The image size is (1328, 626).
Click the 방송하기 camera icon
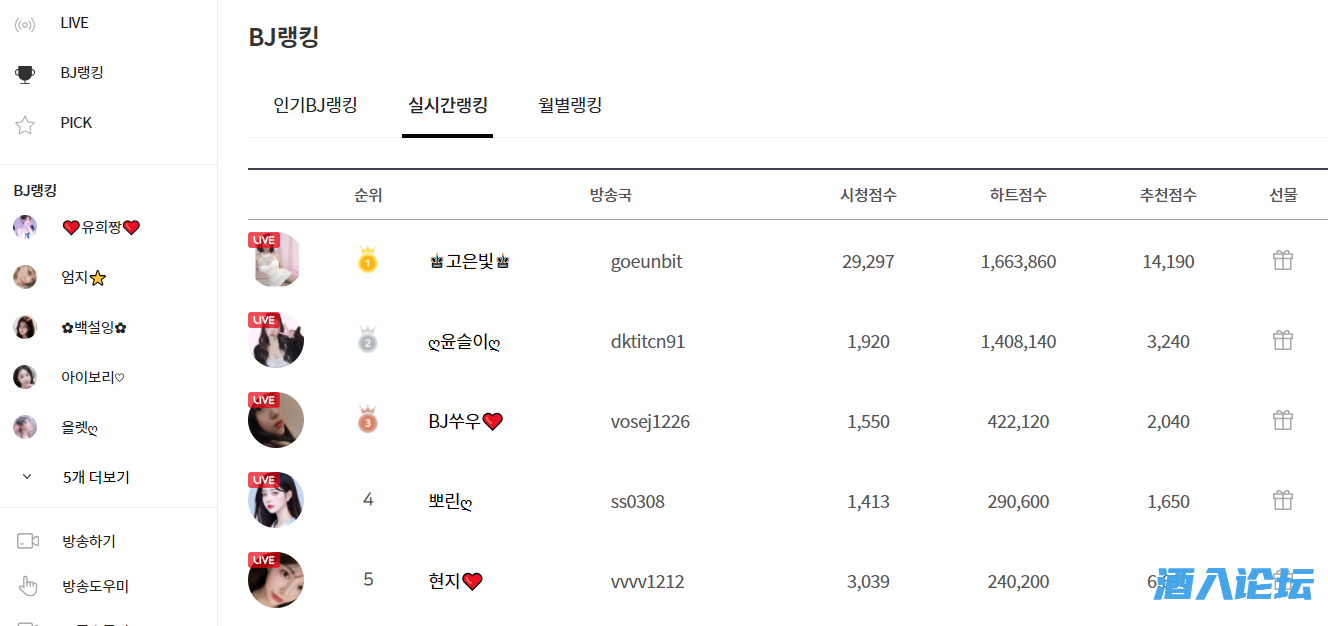coord(28,542)
